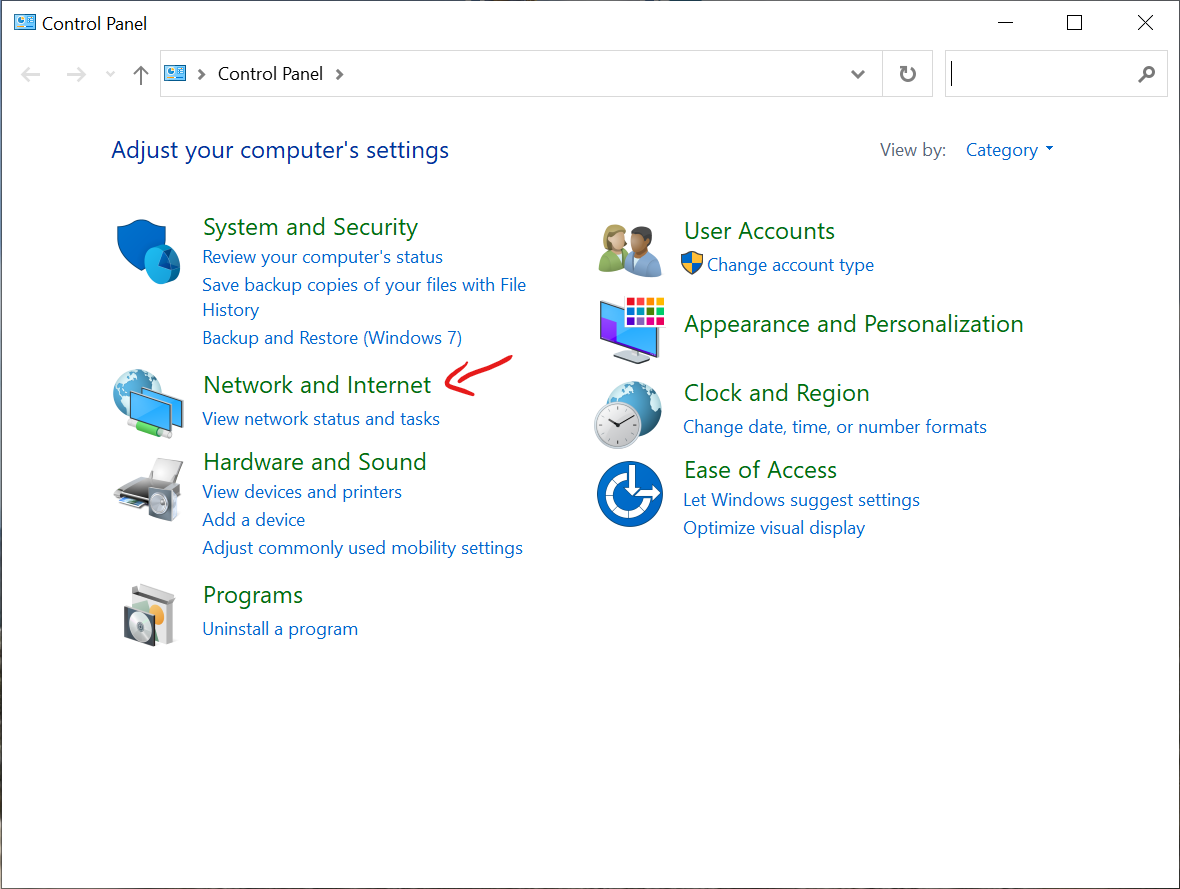Click the Hardware and Sound printer icon
The height and width of the screenshot is (889, 1180).
[148, 489]
